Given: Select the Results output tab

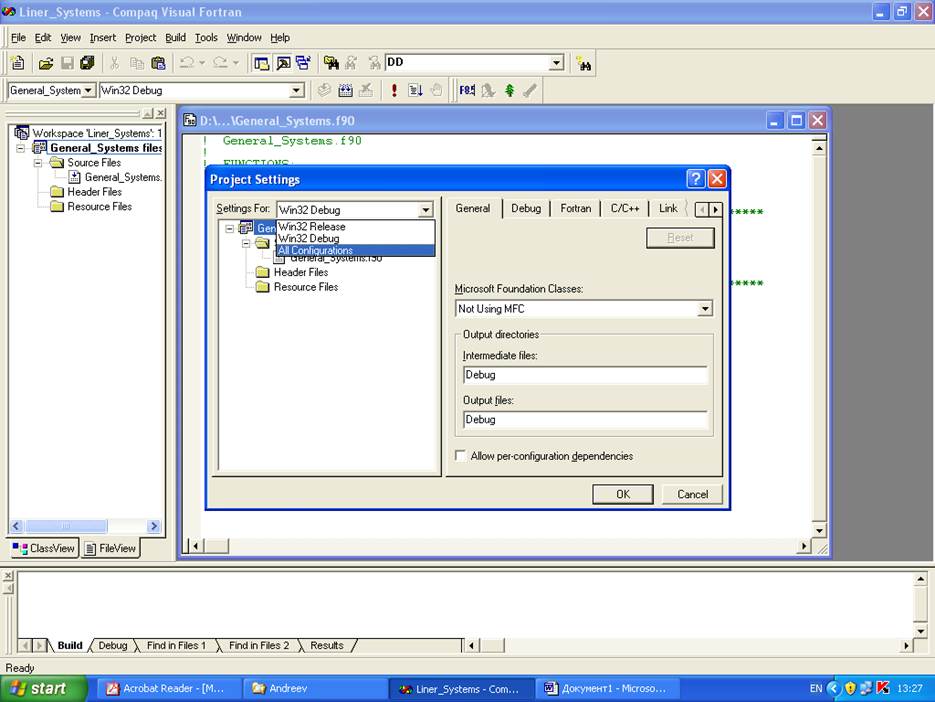Looking at the screenshot, I should tap(327, 645).
